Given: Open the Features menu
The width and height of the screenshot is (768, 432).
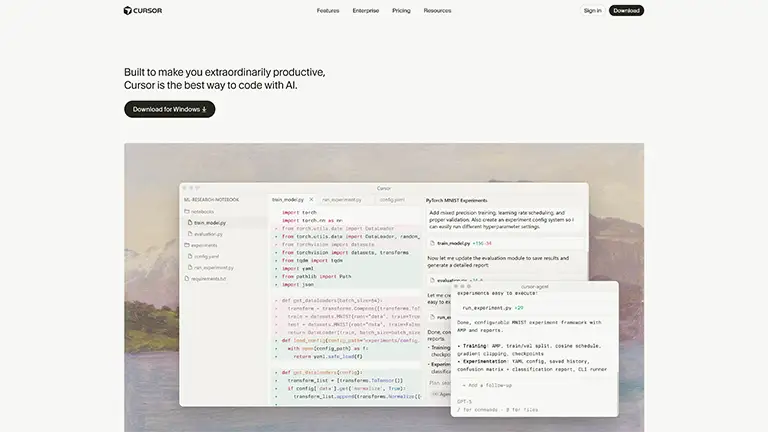Looking at the screenshot, I should pyautogui.click(x=328, y=11).
